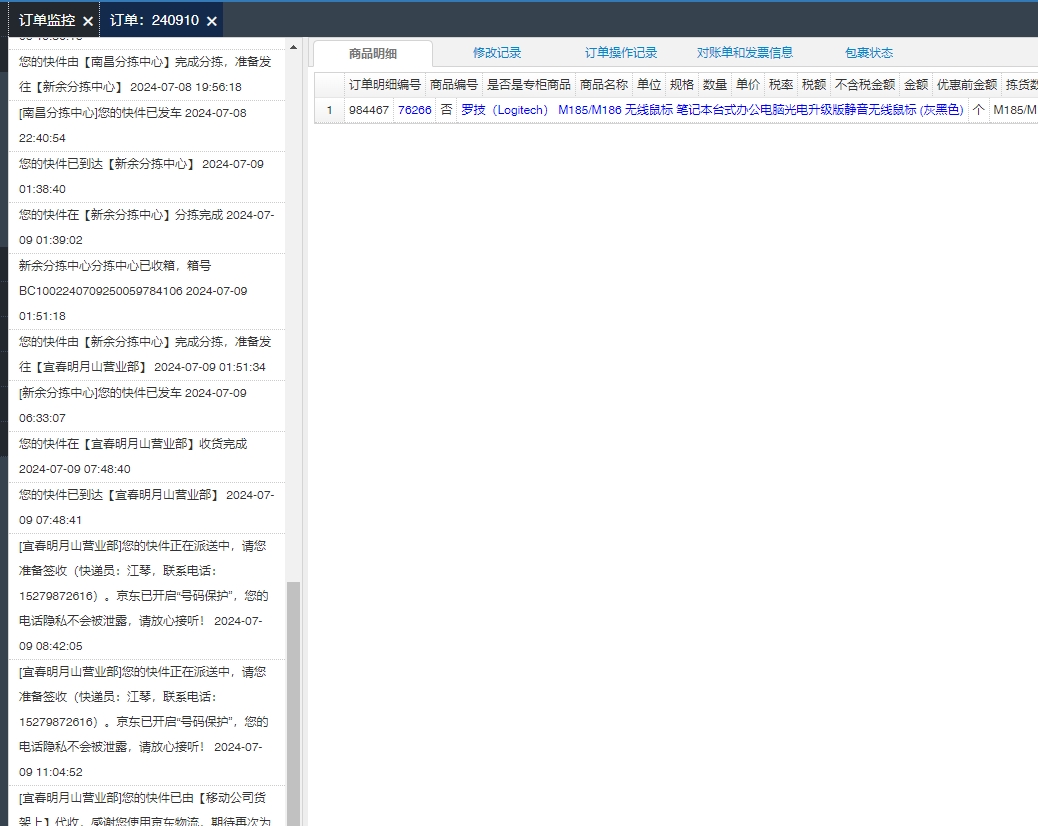This screenshot has height=826, width=1038.
Task: Select entry 【宜春明月山营业部】收货完成
Action: [147, 457]
